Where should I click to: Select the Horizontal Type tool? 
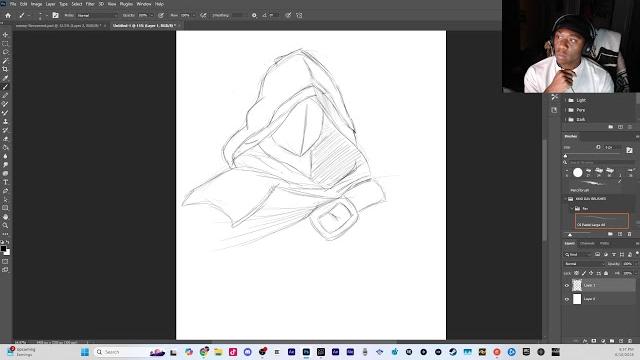click(x=5, y=182)
